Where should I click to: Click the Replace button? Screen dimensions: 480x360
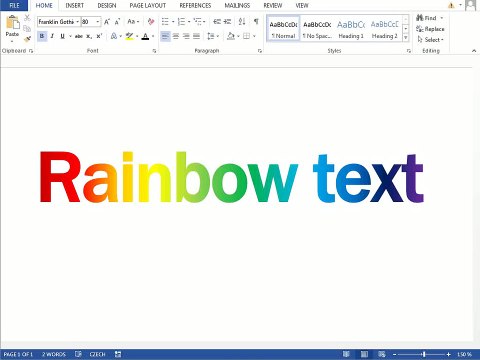click(430, 29)
